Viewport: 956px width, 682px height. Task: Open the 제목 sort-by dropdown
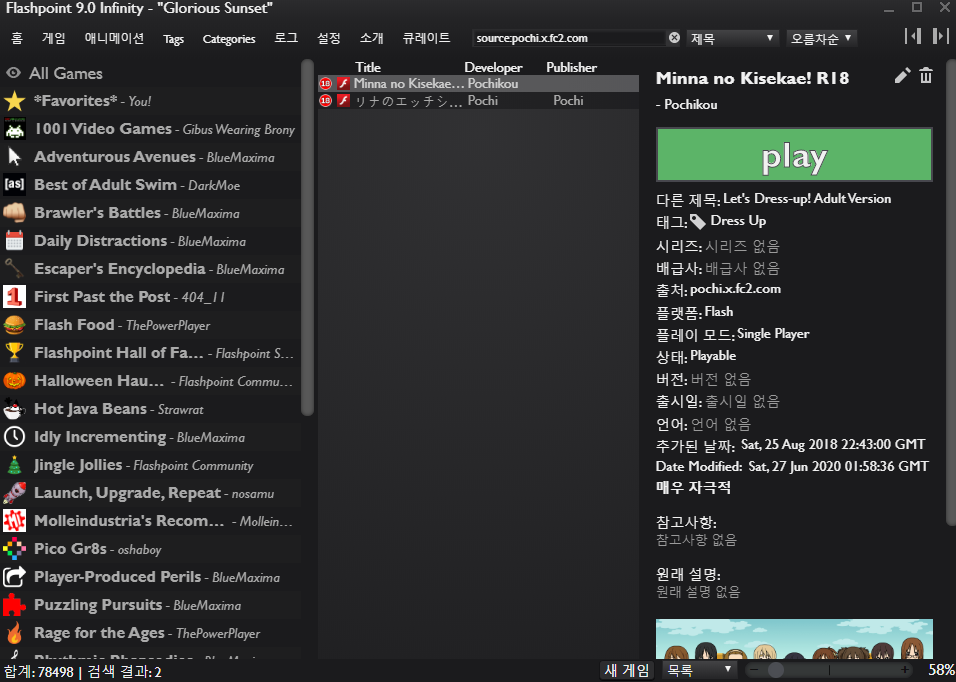tap(732, 38)
